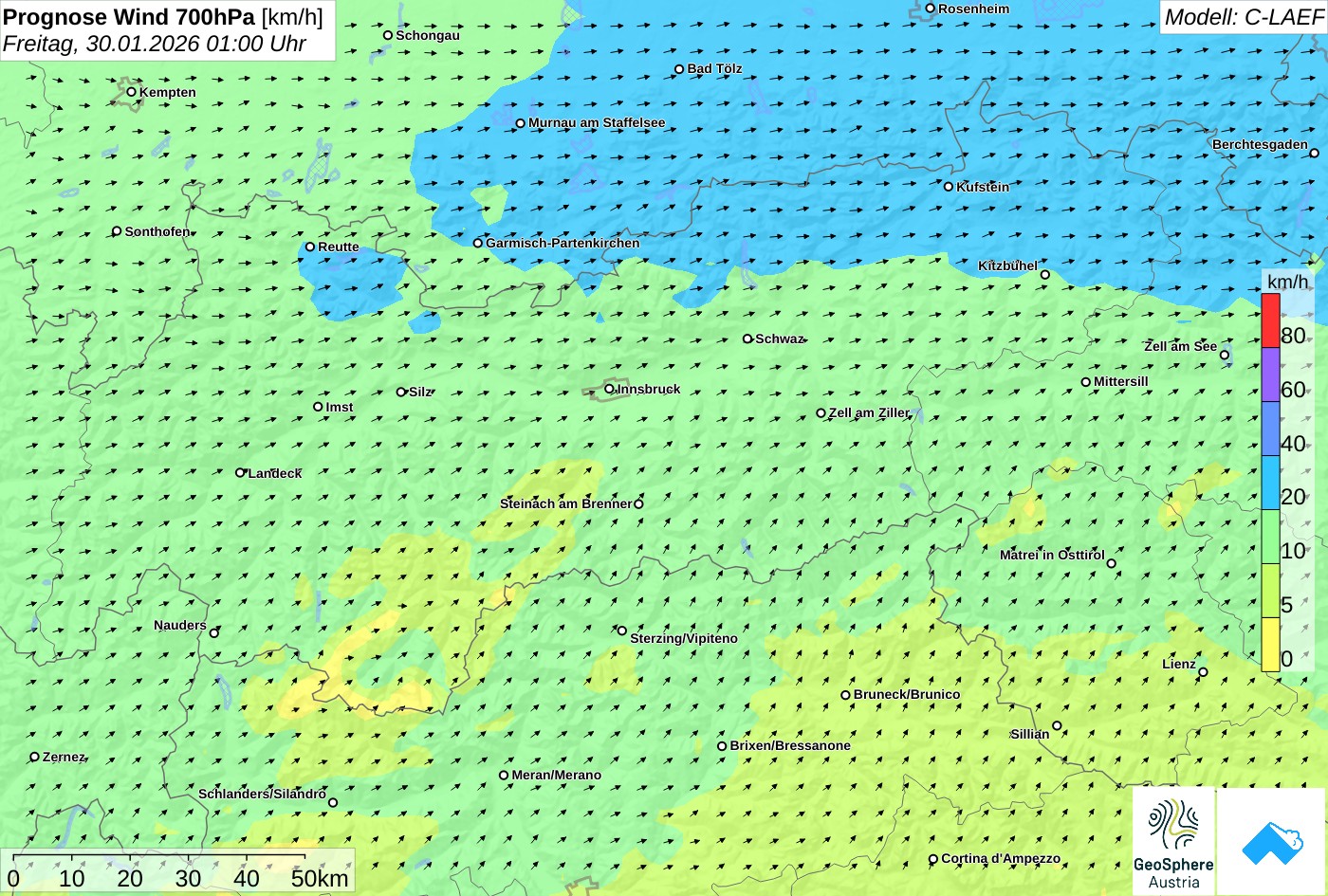
Task: Select the 'Nauders' town label
Action: pos(180,625)
